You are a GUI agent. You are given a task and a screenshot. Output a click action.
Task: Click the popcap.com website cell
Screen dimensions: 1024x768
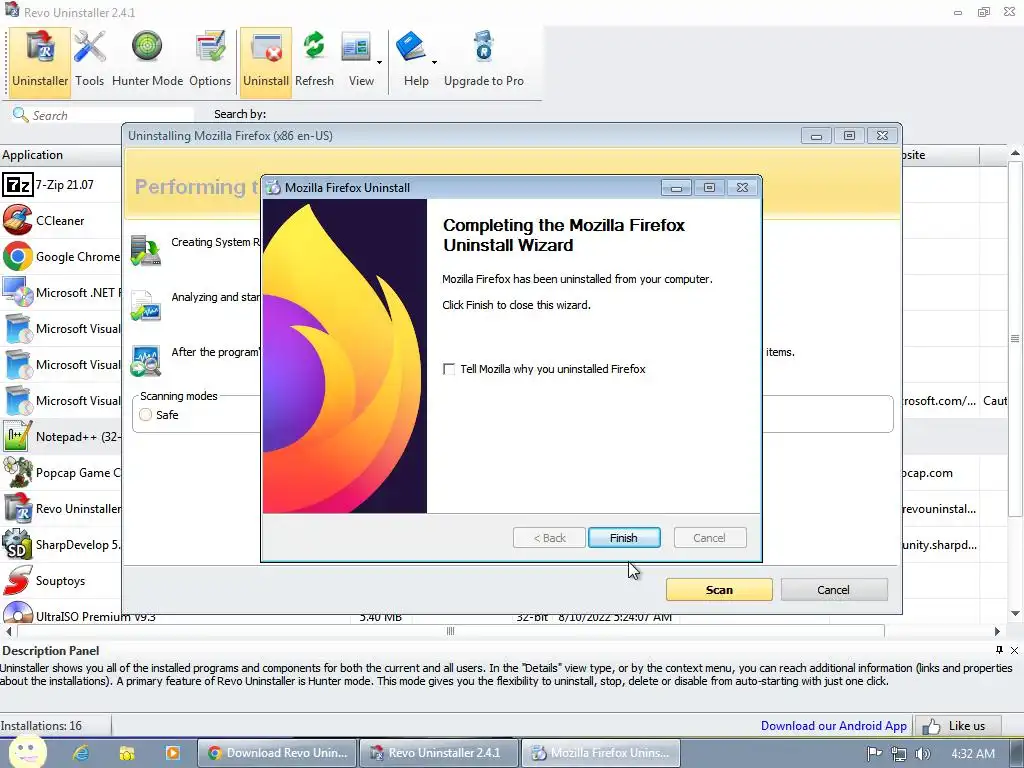point(927,473)
